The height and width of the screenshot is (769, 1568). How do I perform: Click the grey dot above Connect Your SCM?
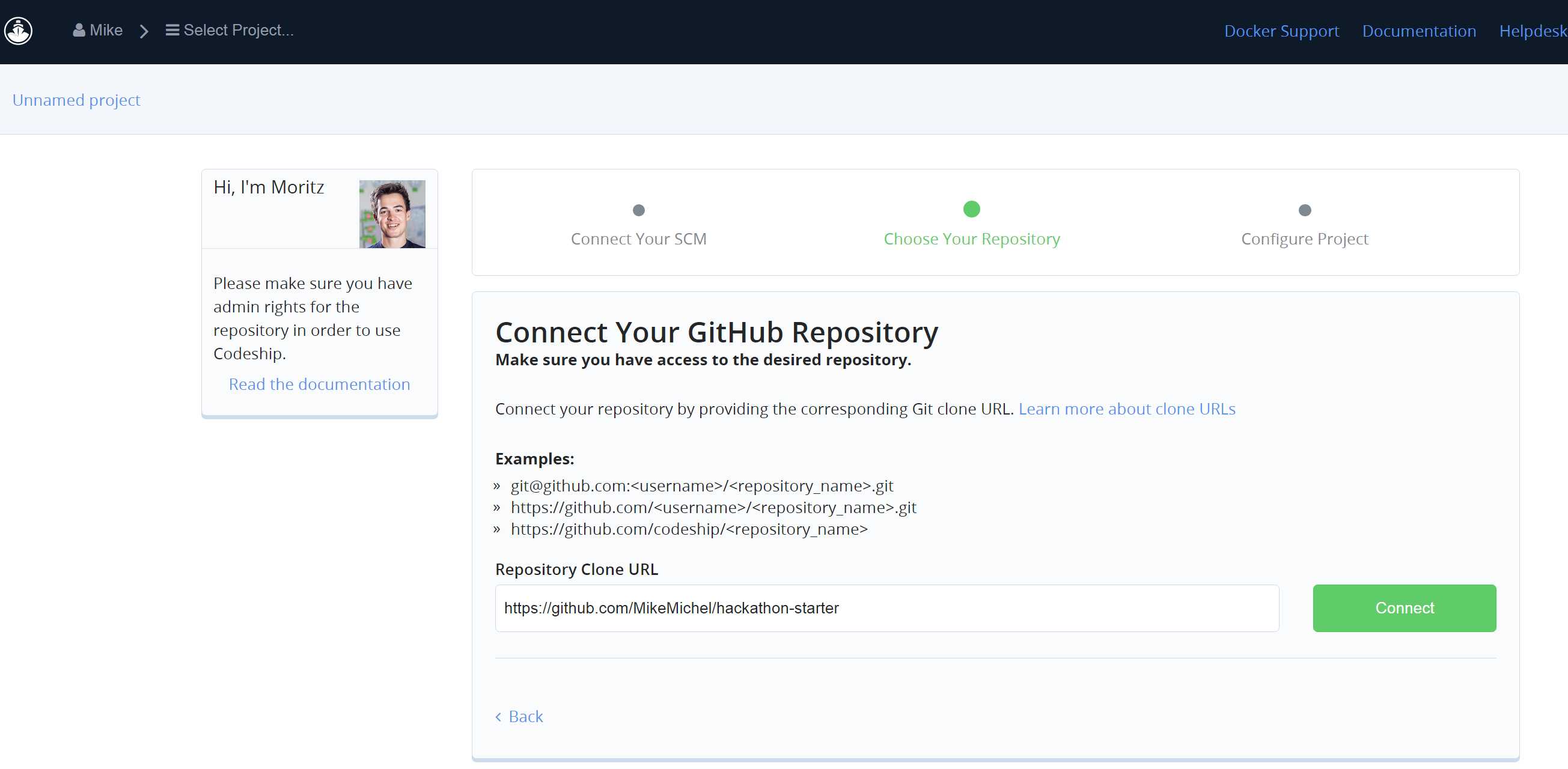pos(638,210)
